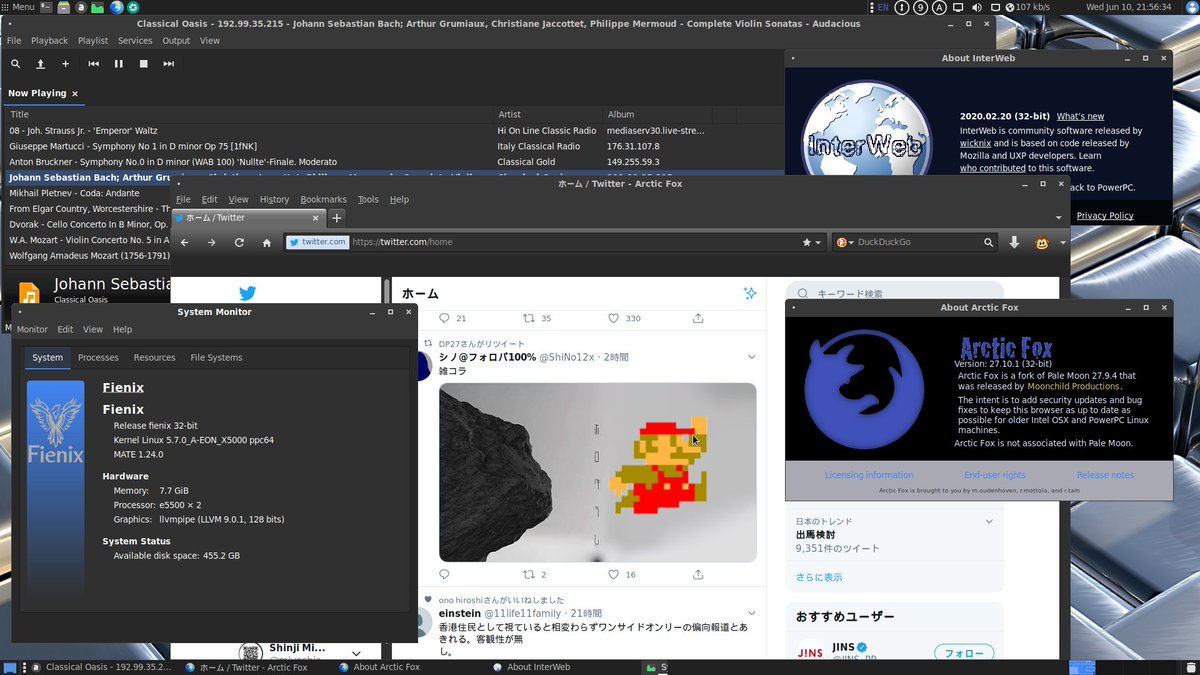
Task: Share the ShiNo12x tweet
Action: pyautogui.click(x=698, y=574)
